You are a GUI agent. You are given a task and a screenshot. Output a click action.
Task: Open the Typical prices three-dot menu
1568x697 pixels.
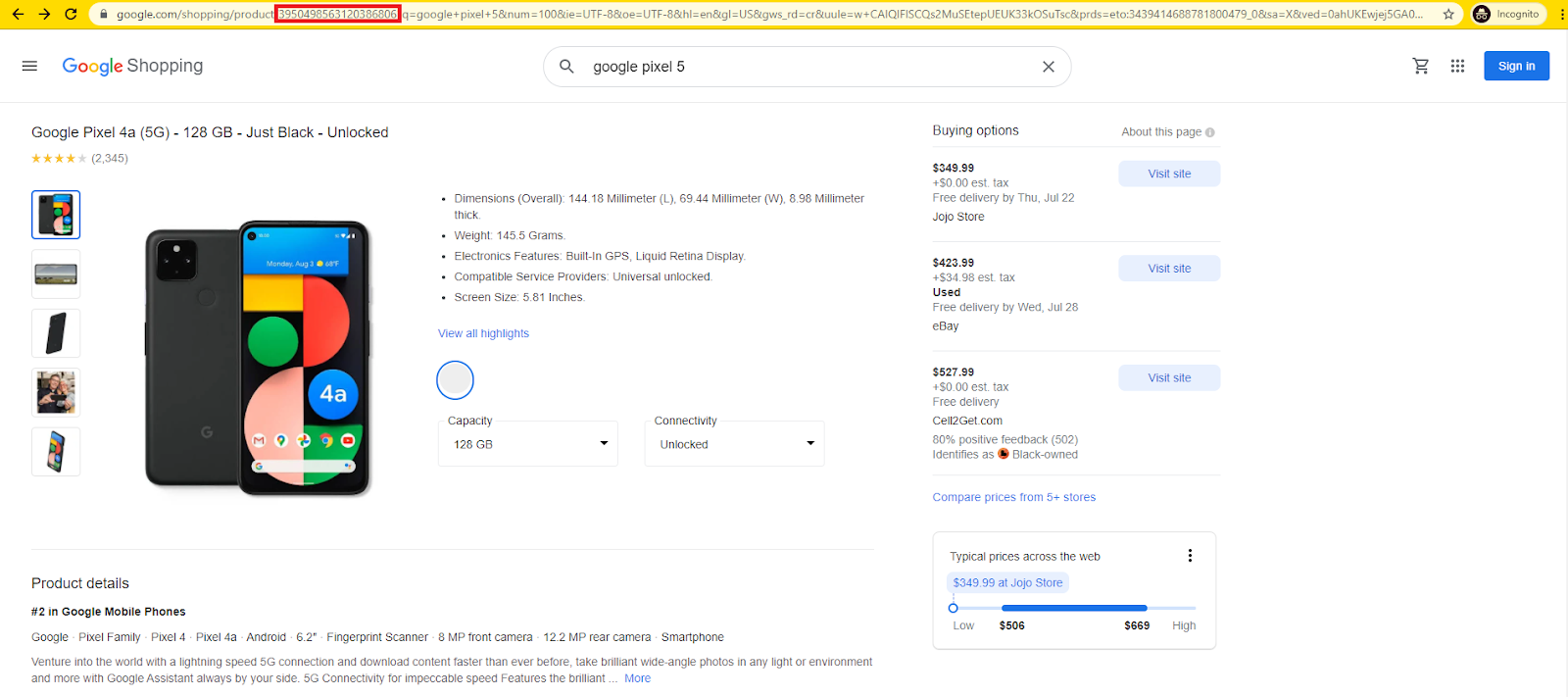(x=1190, y=556)
